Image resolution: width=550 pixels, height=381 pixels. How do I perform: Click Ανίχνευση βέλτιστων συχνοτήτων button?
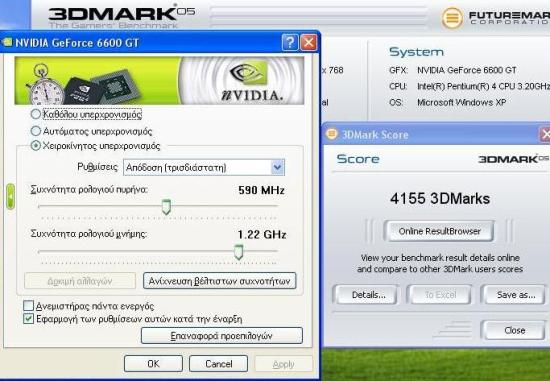pos(220,281)
